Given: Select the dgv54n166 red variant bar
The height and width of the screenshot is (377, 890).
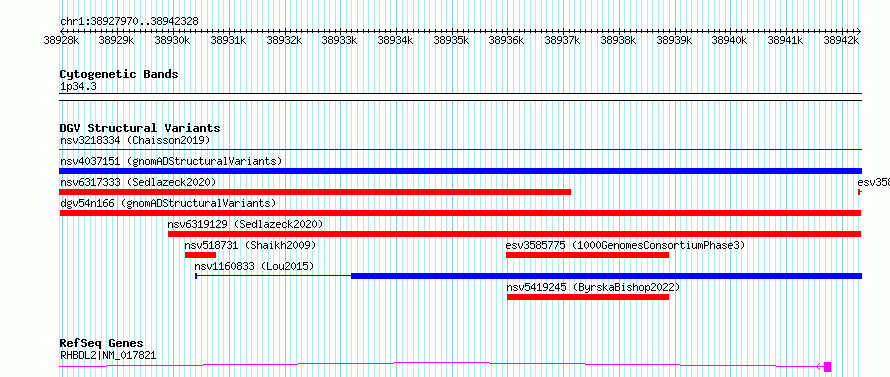Looking at the screenshot, I should (x=460, y=213).
